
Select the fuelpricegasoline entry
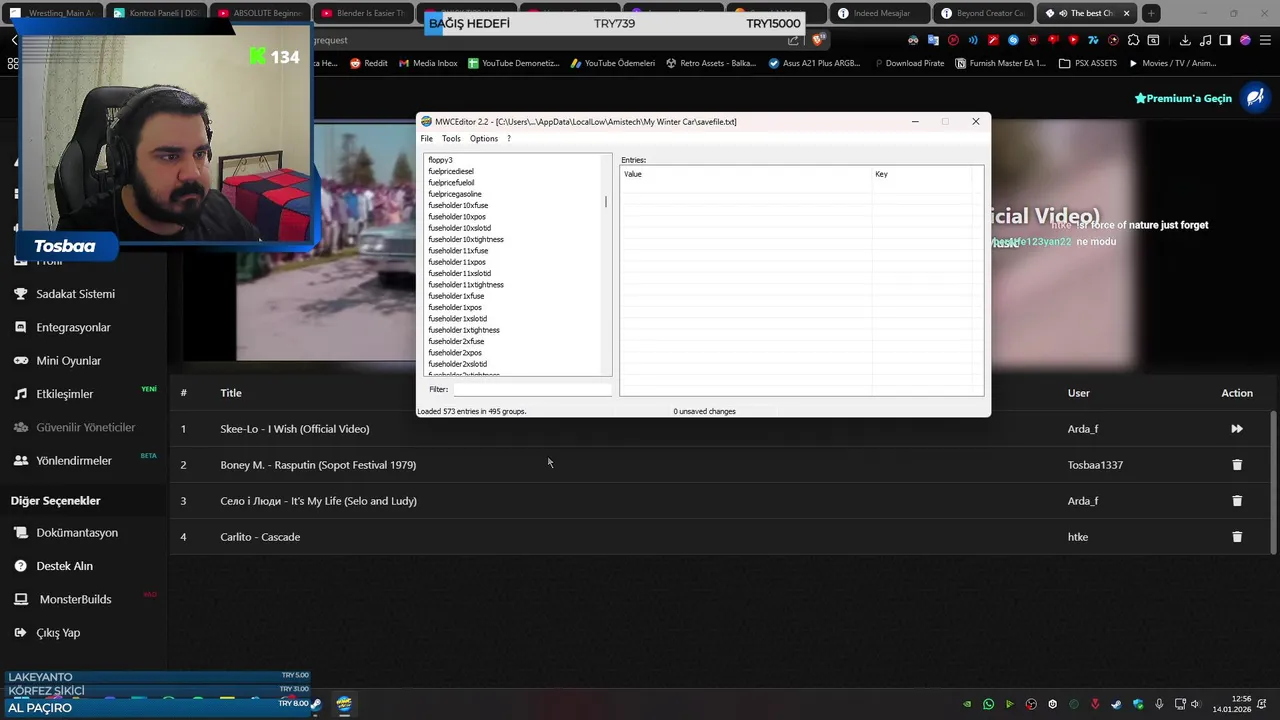click(455, 194)
